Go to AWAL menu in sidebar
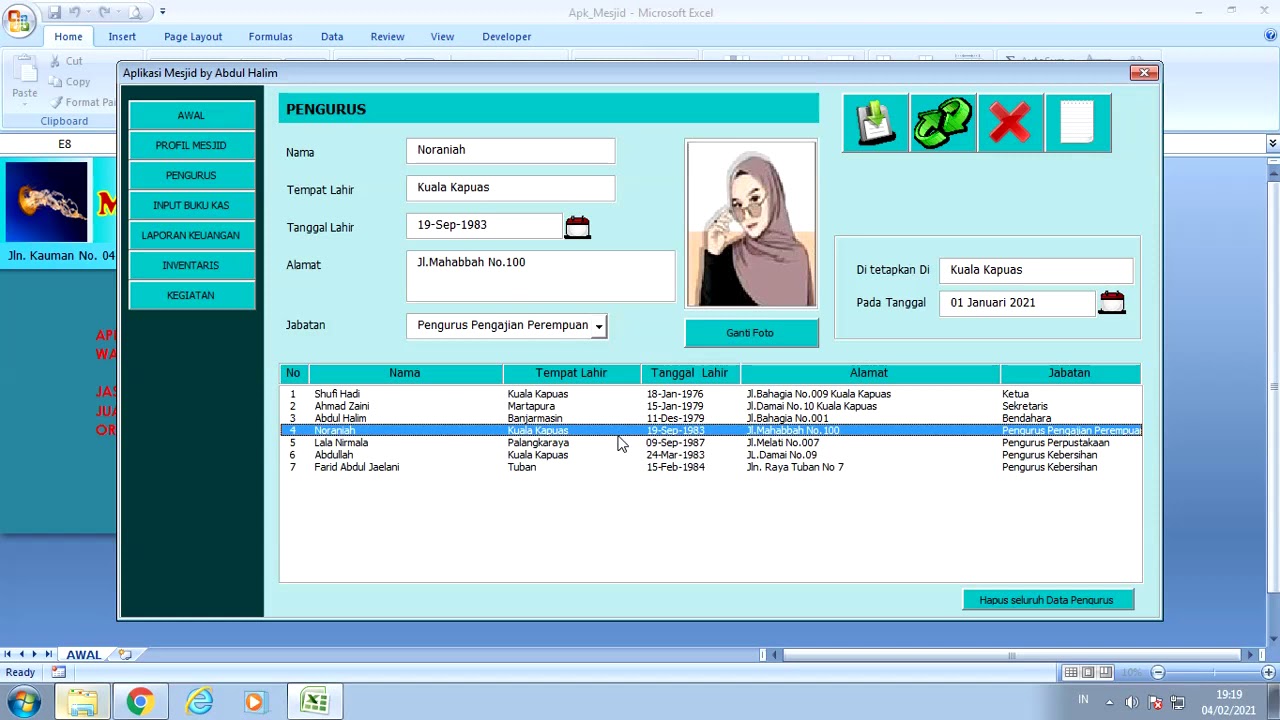 click(191, 116)
